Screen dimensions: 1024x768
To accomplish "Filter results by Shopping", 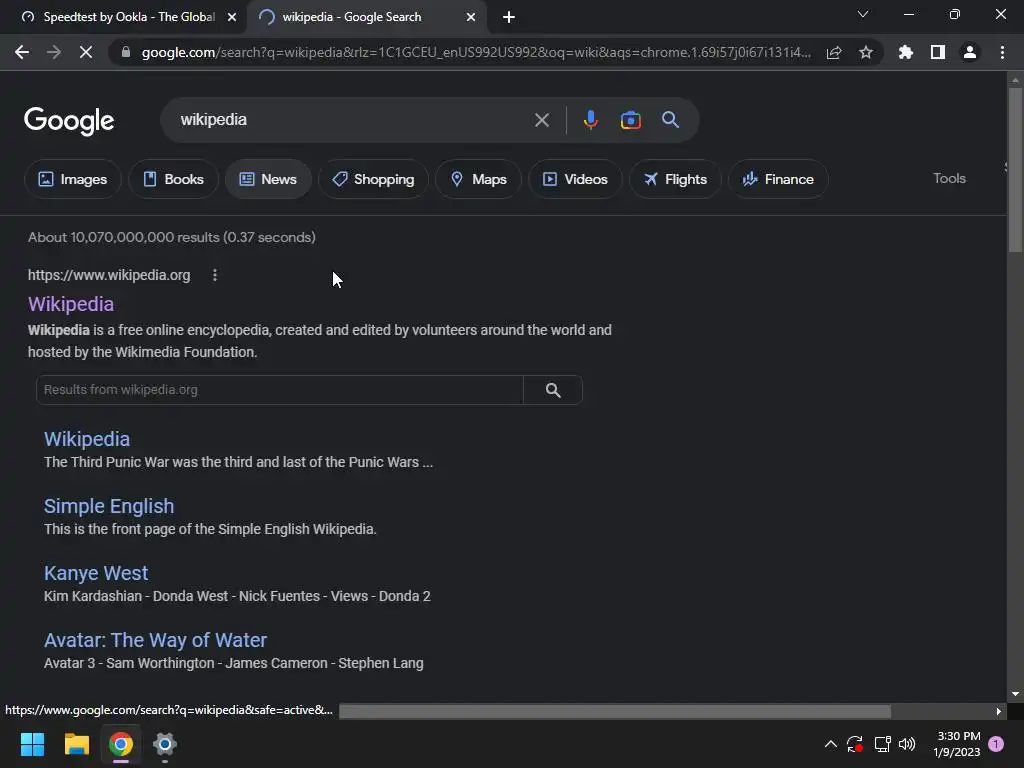I will pyautogui.click(x=373, y=179).
